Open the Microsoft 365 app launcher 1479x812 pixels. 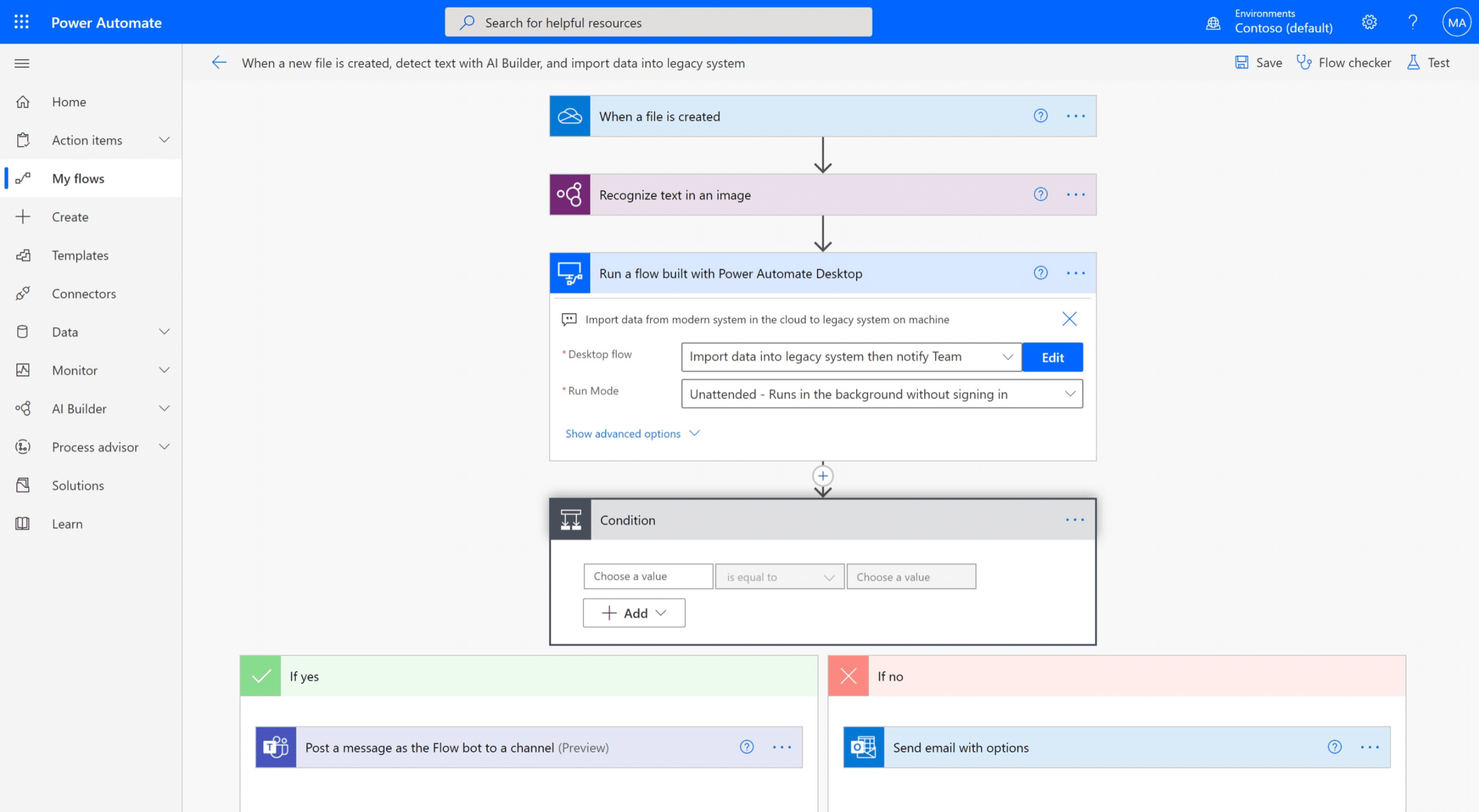(x=21, y=22)
